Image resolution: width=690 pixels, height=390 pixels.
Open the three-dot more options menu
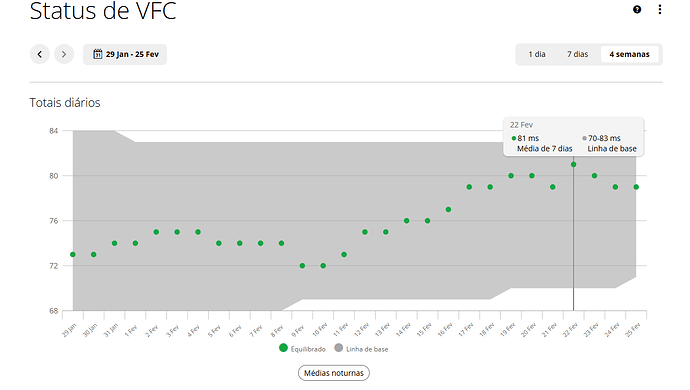(660, 9)
